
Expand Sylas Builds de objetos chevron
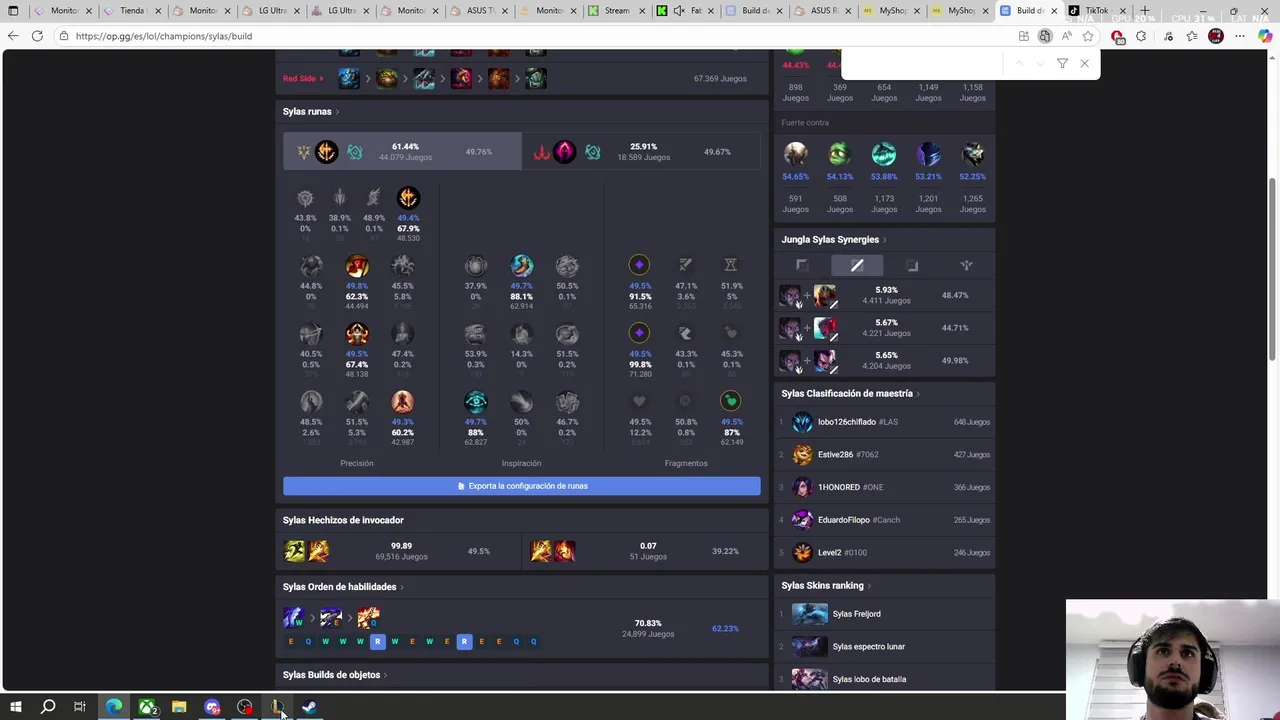pos(385,675)
